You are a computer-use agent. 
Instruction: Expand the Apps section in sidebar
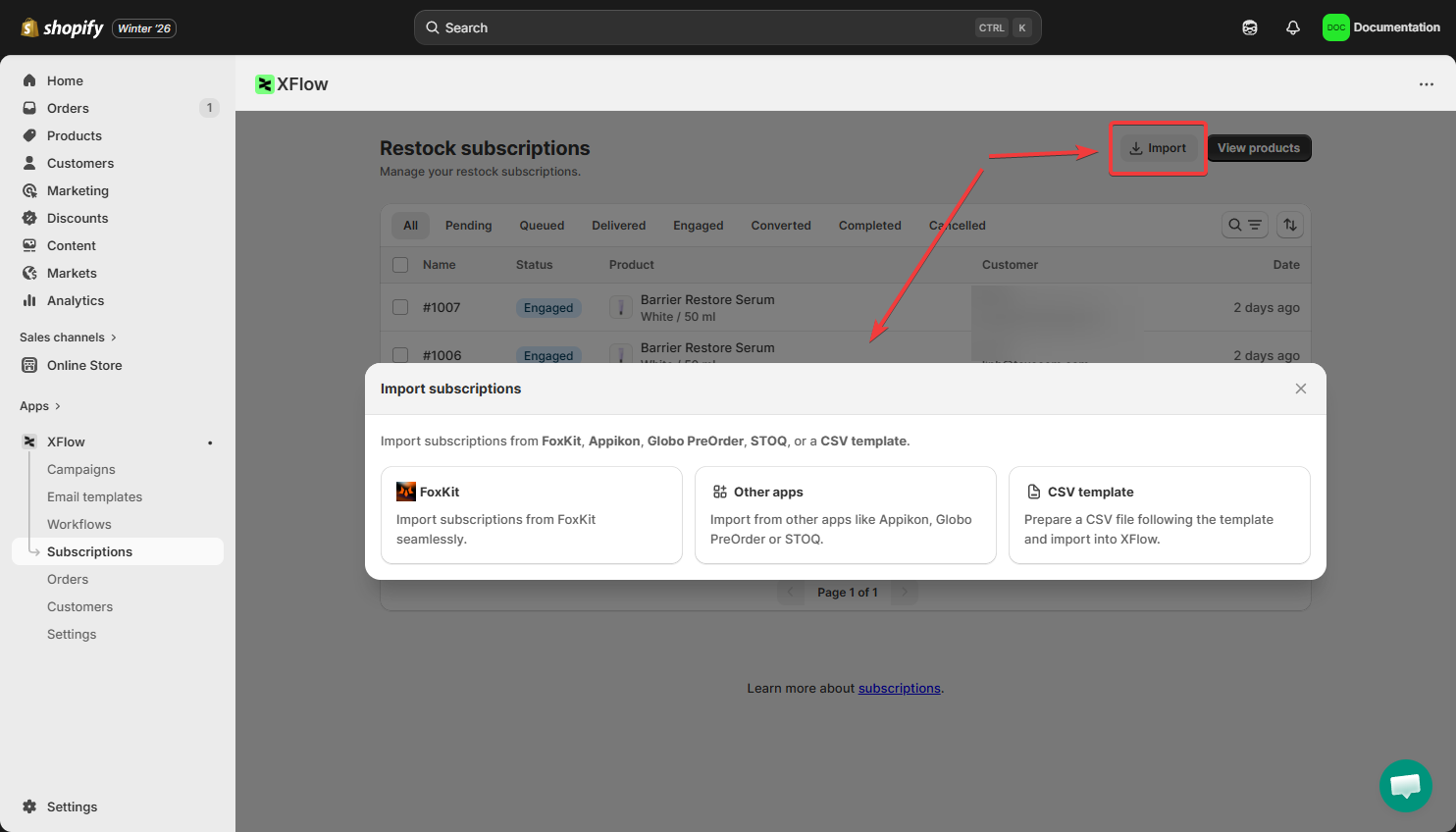40,406
